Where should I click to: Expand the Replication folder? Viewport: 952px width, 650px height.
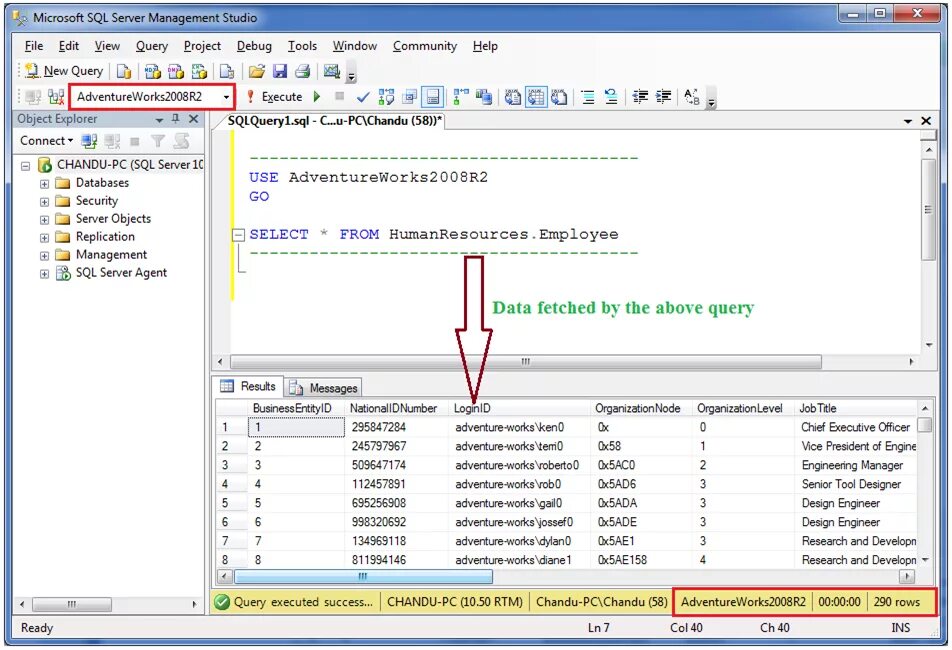(44, 237)
